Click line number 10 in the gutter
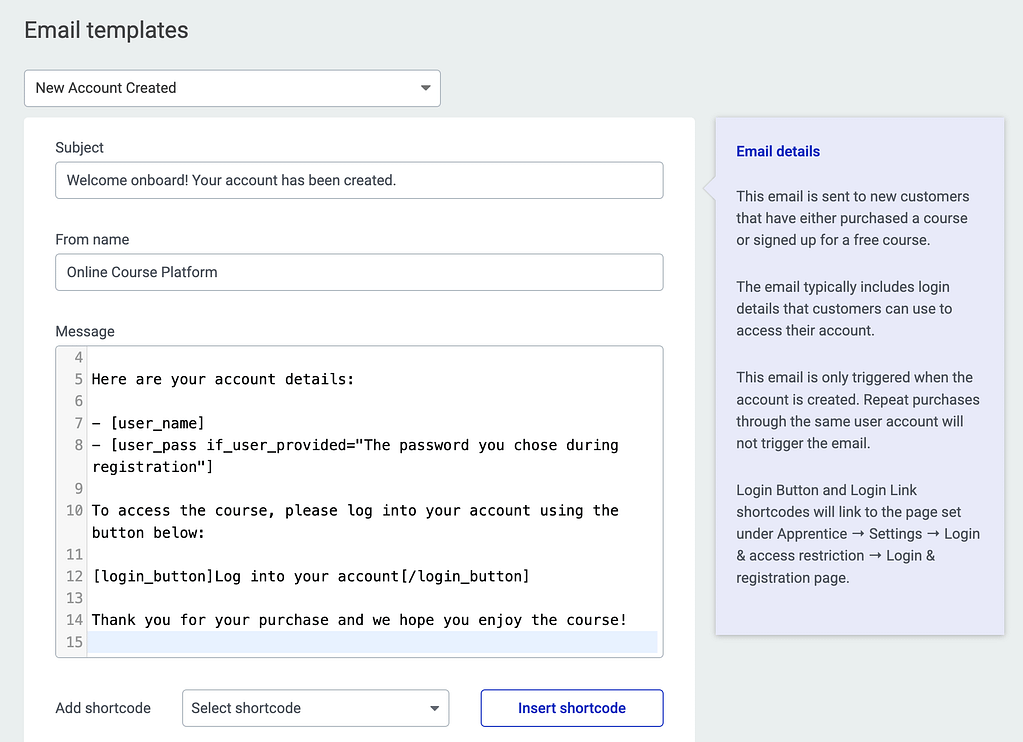Image resolution: width=1023 pixels, height=742 pixels. pos(74,511)
